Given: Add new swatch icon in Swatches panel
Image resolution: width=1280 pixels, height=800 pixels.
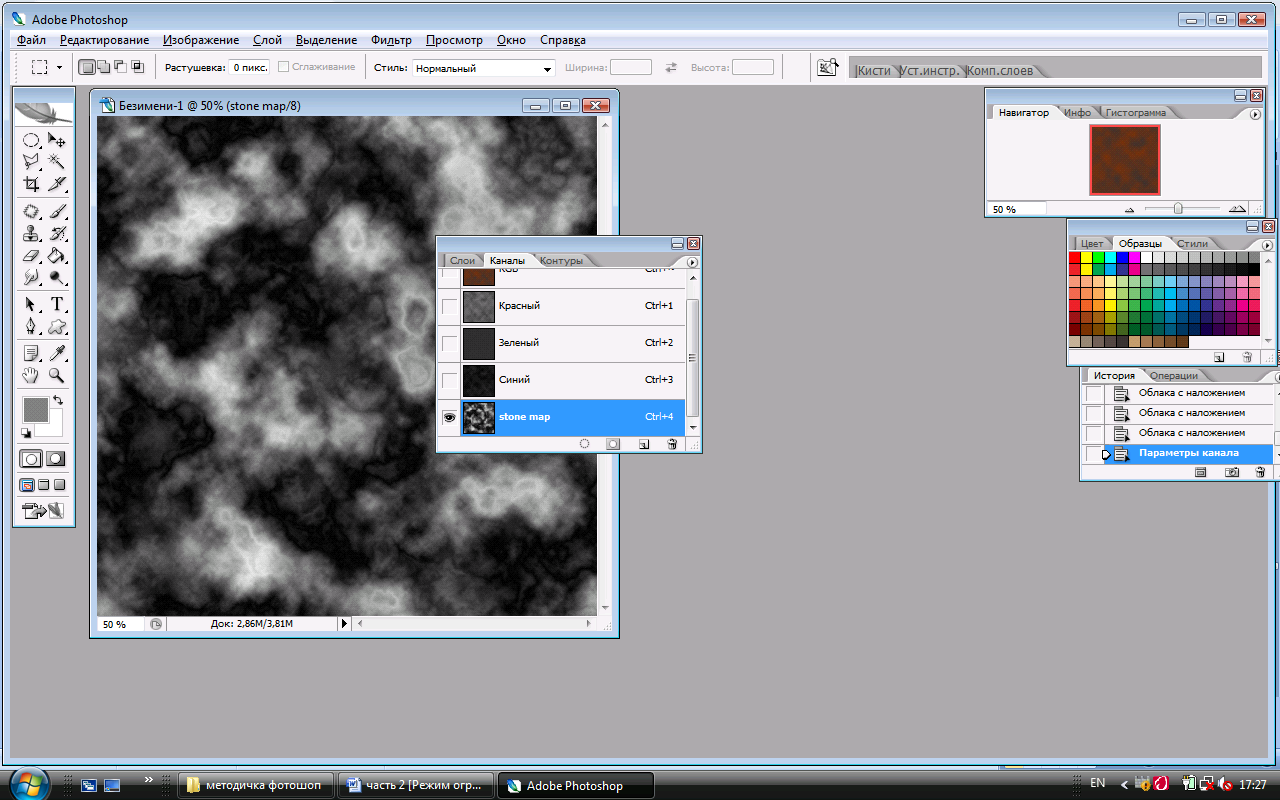Looking at the screenshot, I should tap(1219, 357).
